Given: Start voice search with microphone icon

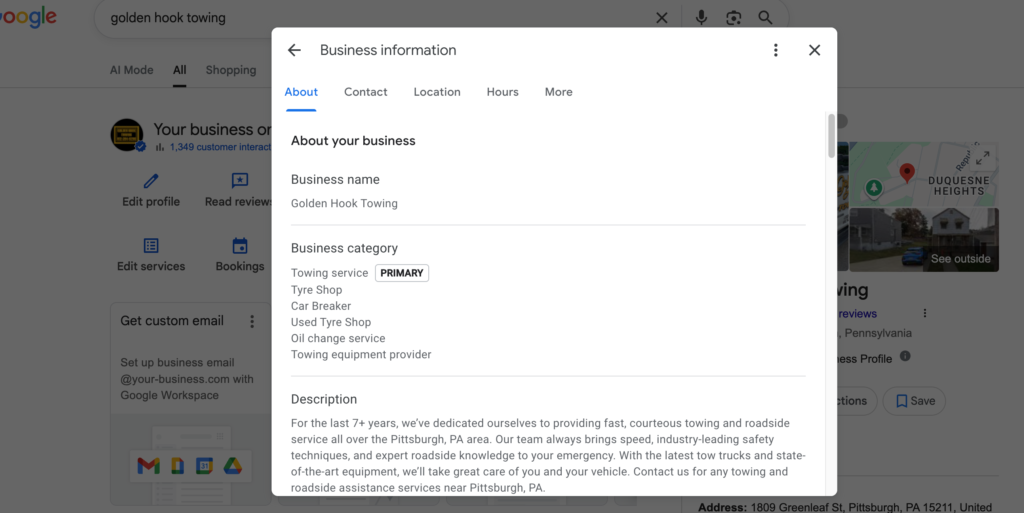Looking at the screenshot, I should [x=701, y=18].
